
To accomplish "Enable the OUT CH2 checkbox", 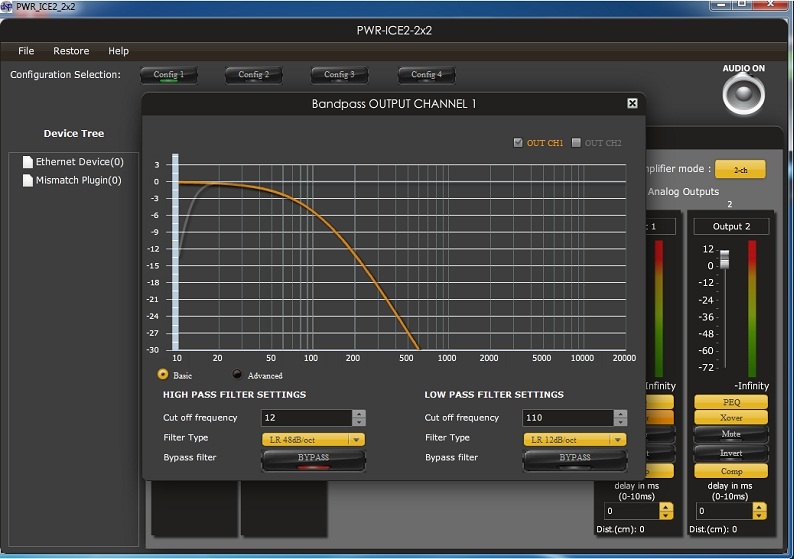I will point(577,143).
